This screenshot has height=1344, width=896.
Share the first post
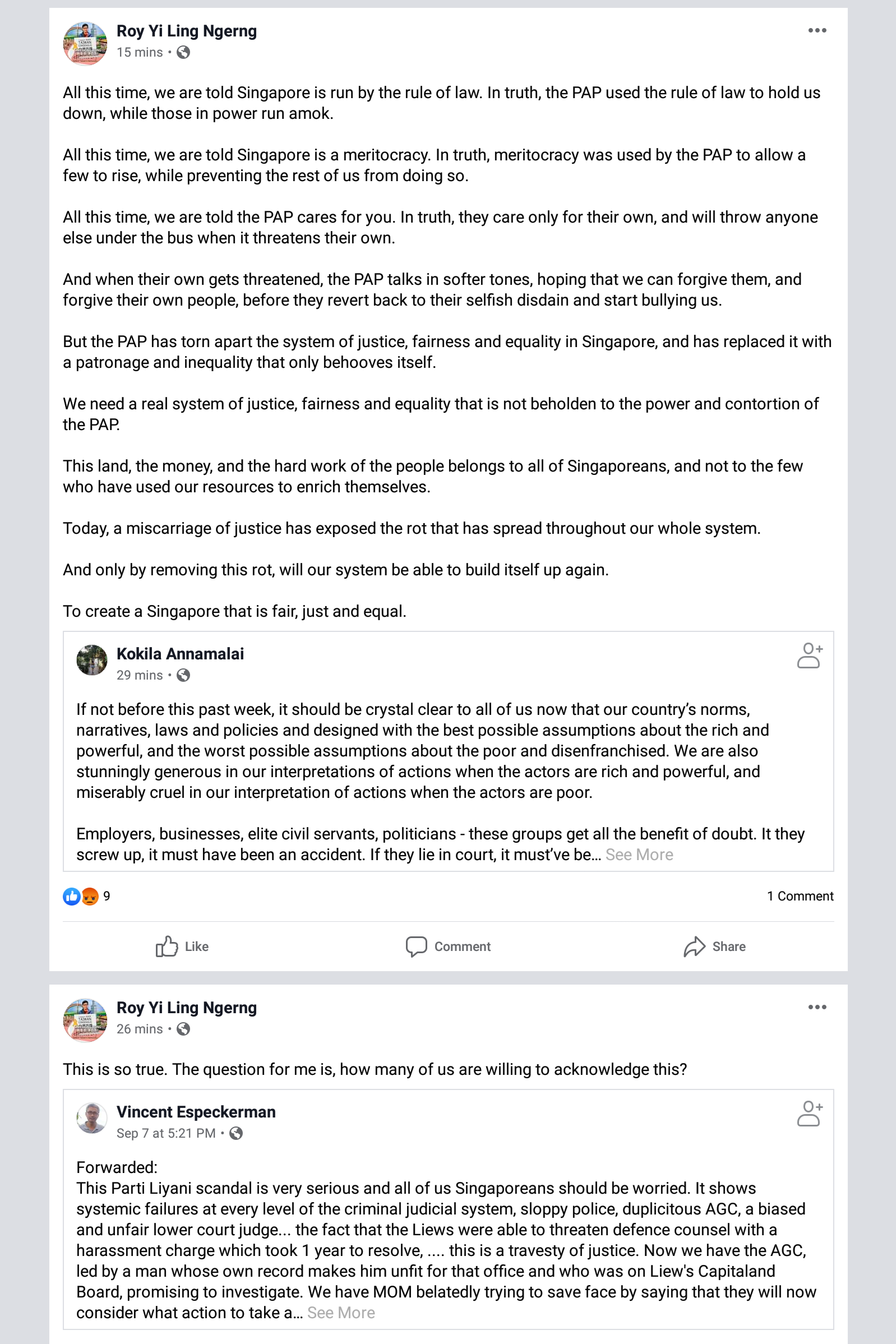(714, 946)
